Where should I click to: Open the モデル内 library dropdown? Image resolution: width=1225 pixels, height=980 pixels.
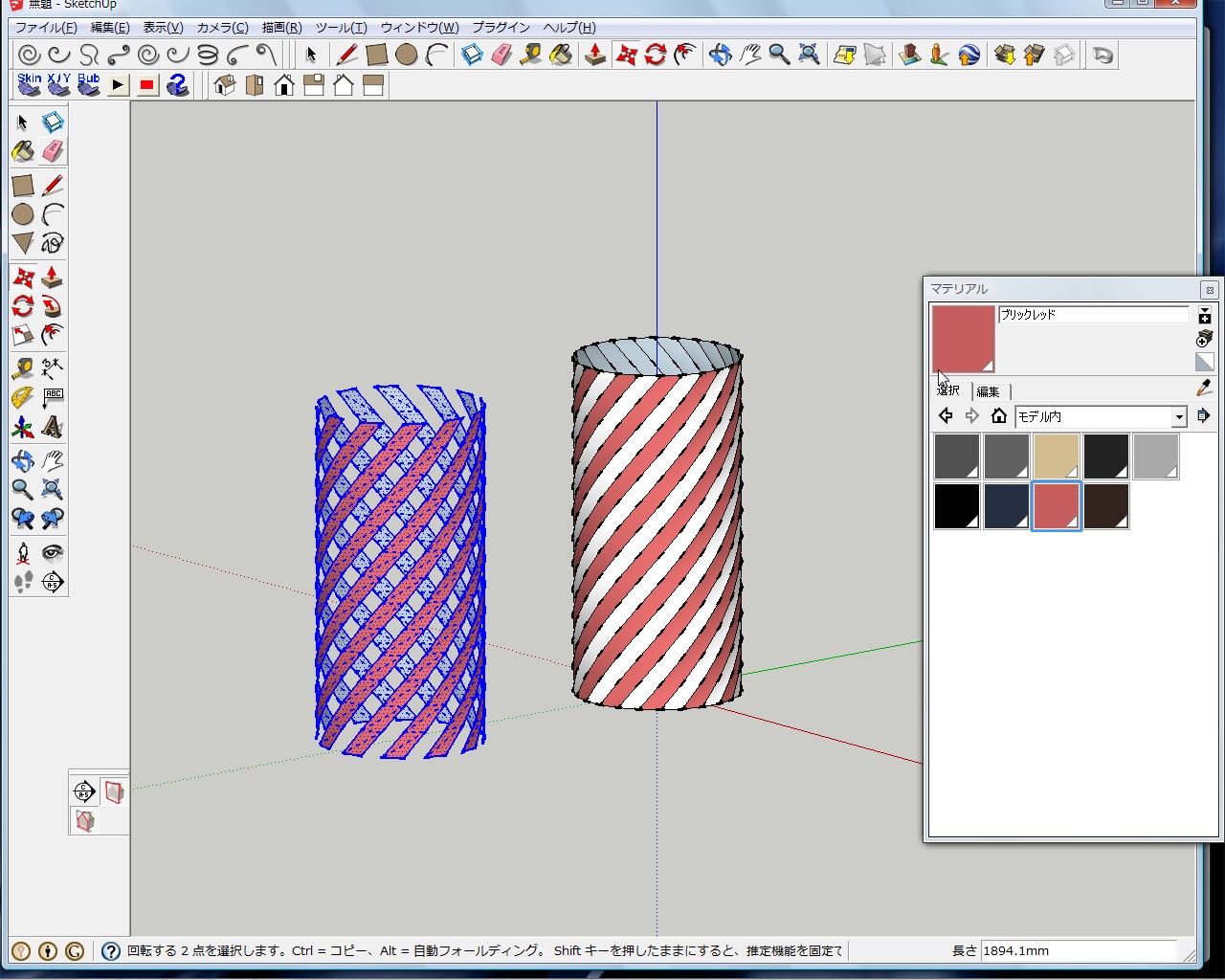coord(1178,416)
